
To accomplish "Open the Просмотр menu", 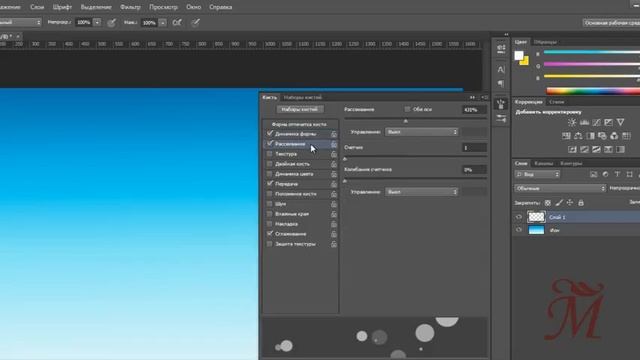I will [x=163, y=7].
